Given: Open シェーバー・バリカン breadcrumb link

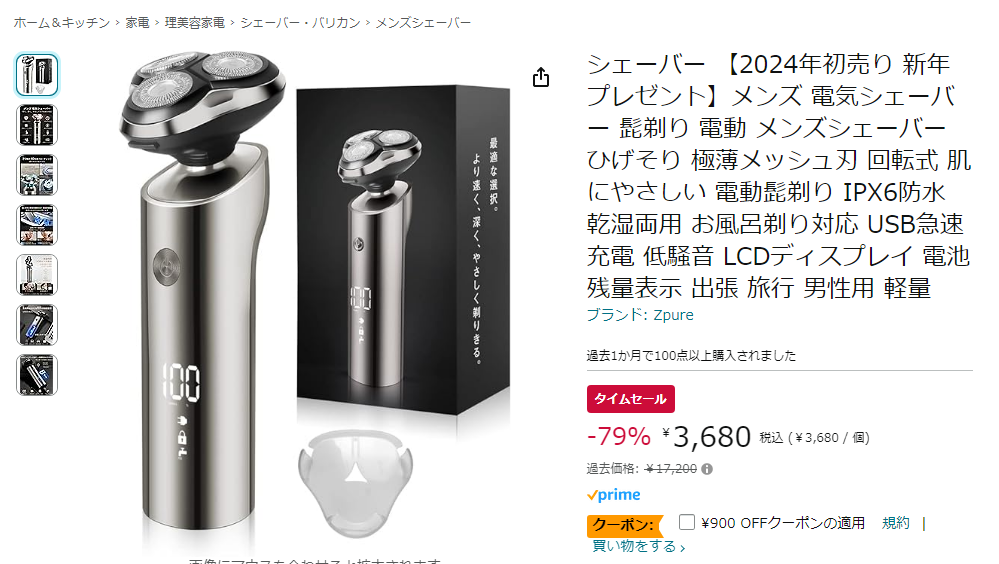Looking at the screenshot, I should [x=300, y=23].
